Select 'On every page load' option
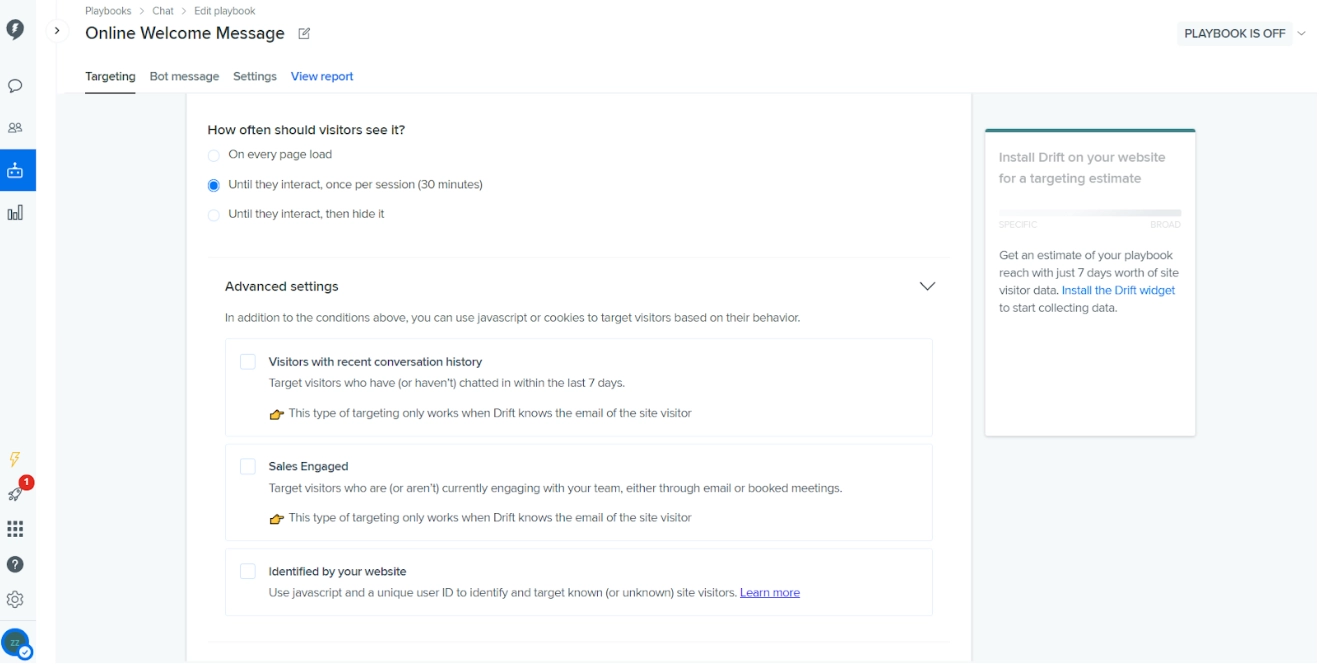 pos(213,155)
